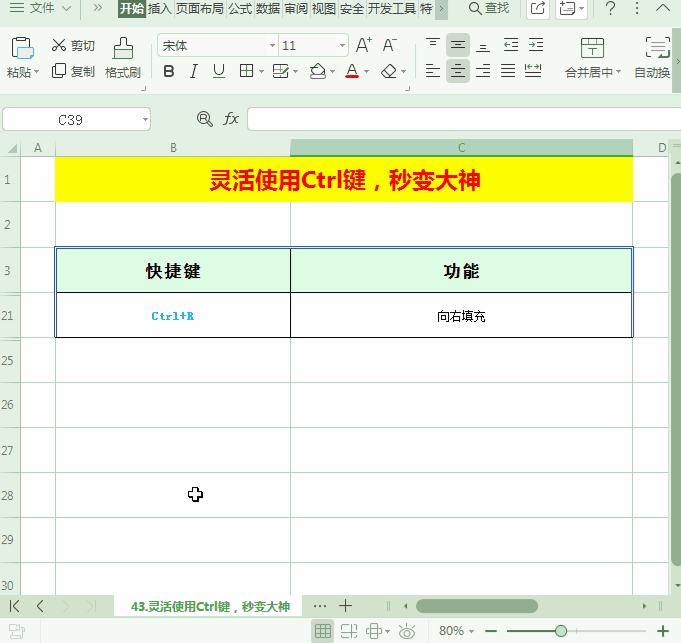Open the 开发工具 Developer tab
Viewport: 681px width, 643px height.
point(392,9)
